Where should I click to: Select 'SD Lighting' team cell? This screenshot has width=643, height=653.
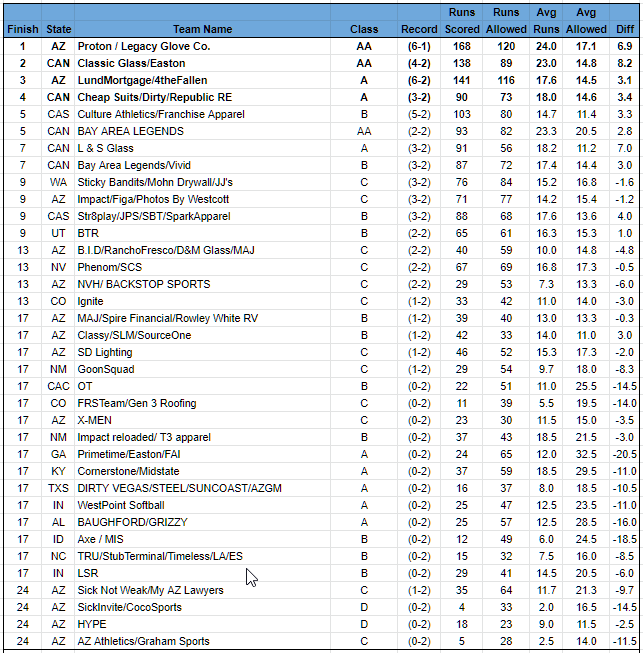point(202,352)
